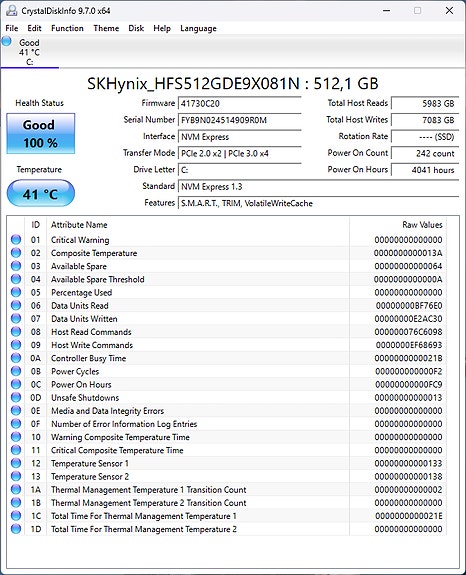466x575 pixels.
Task: Click the Firmware value field
Action: coord(240,103)
